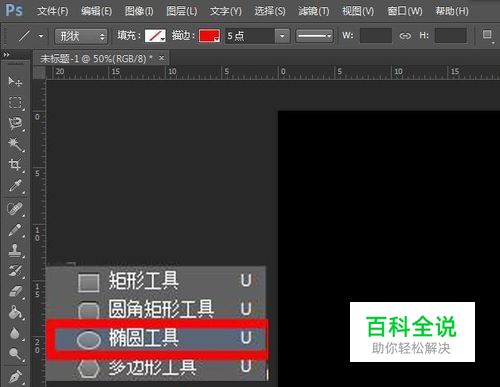500x387 pixels.
Task: Select the Paint Bucket tool
Action: tap(15, 313)
